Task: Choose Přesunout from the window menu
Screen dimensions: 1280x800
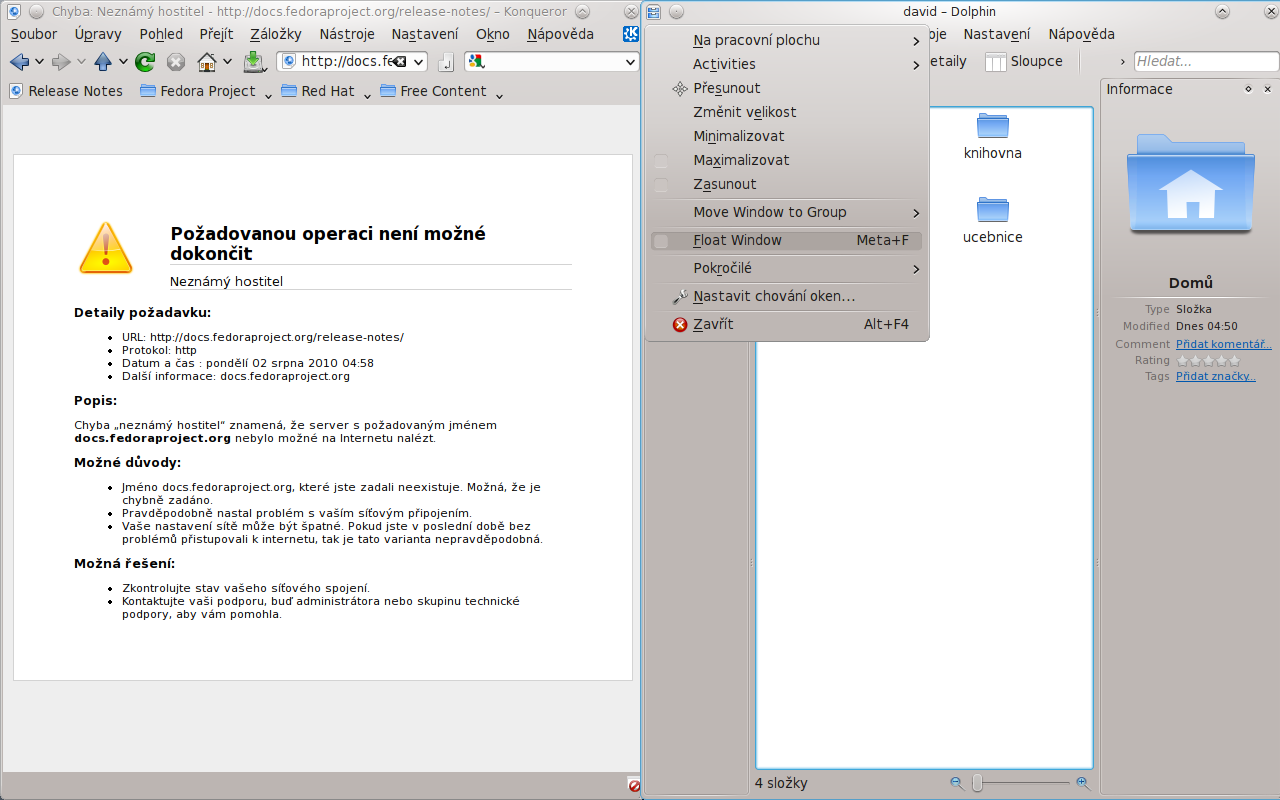Action: pyautogui.click(x=787, y=88)
